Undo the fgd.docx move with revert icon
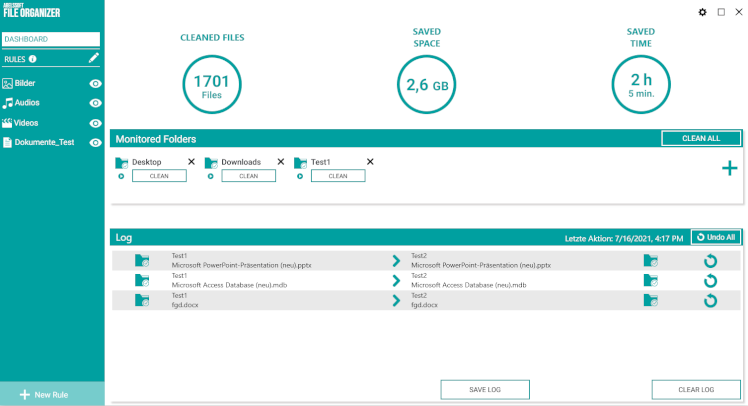748x406 pixels. click(x=710, y=300)
